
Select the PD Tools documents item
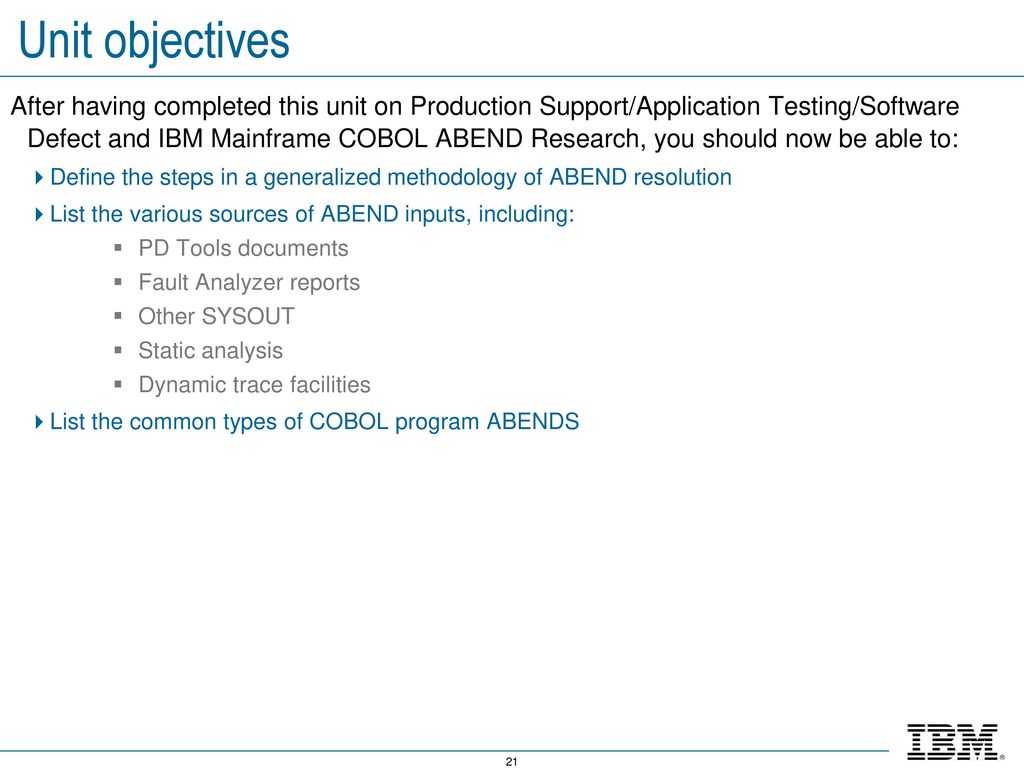[243, 248]
